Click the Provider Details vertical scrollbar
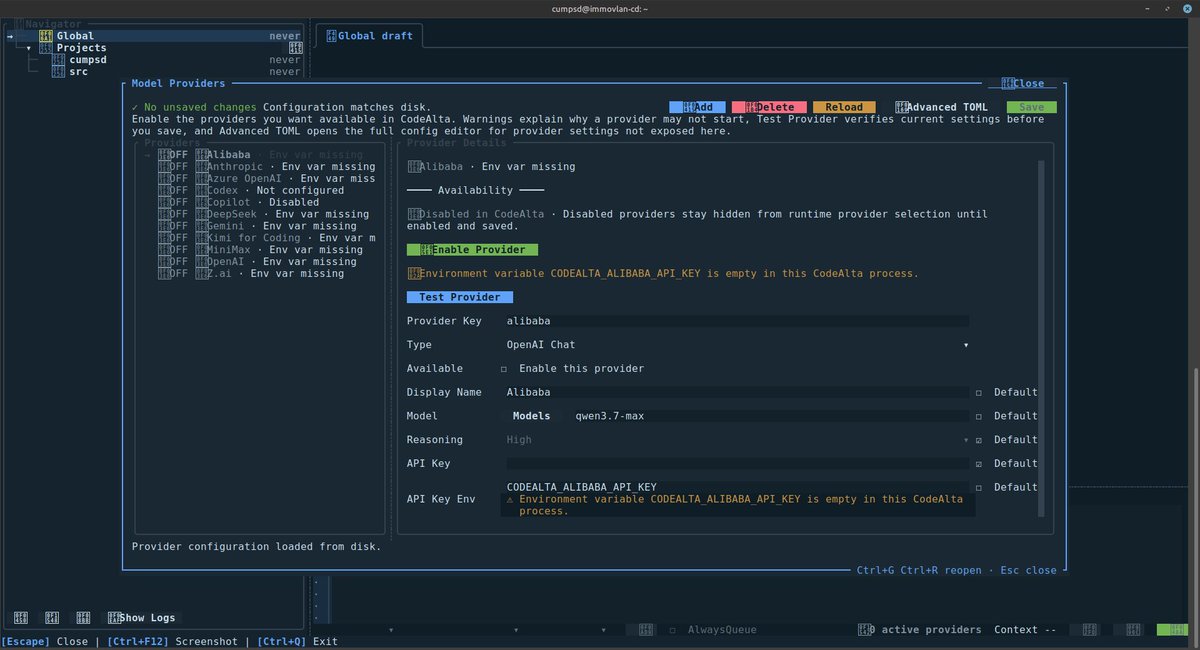 click(x=1040, y=338)
